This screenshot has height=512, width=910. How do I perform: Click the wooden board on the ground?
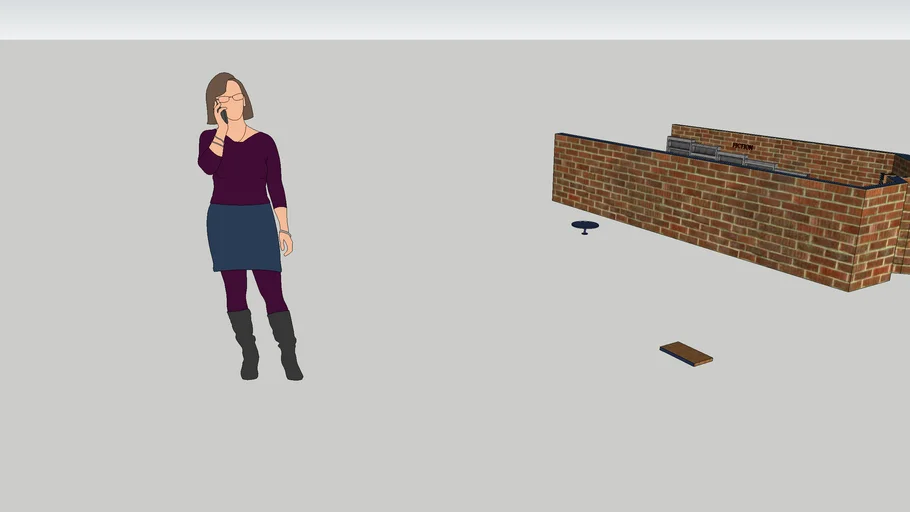[x=686, y=353]
